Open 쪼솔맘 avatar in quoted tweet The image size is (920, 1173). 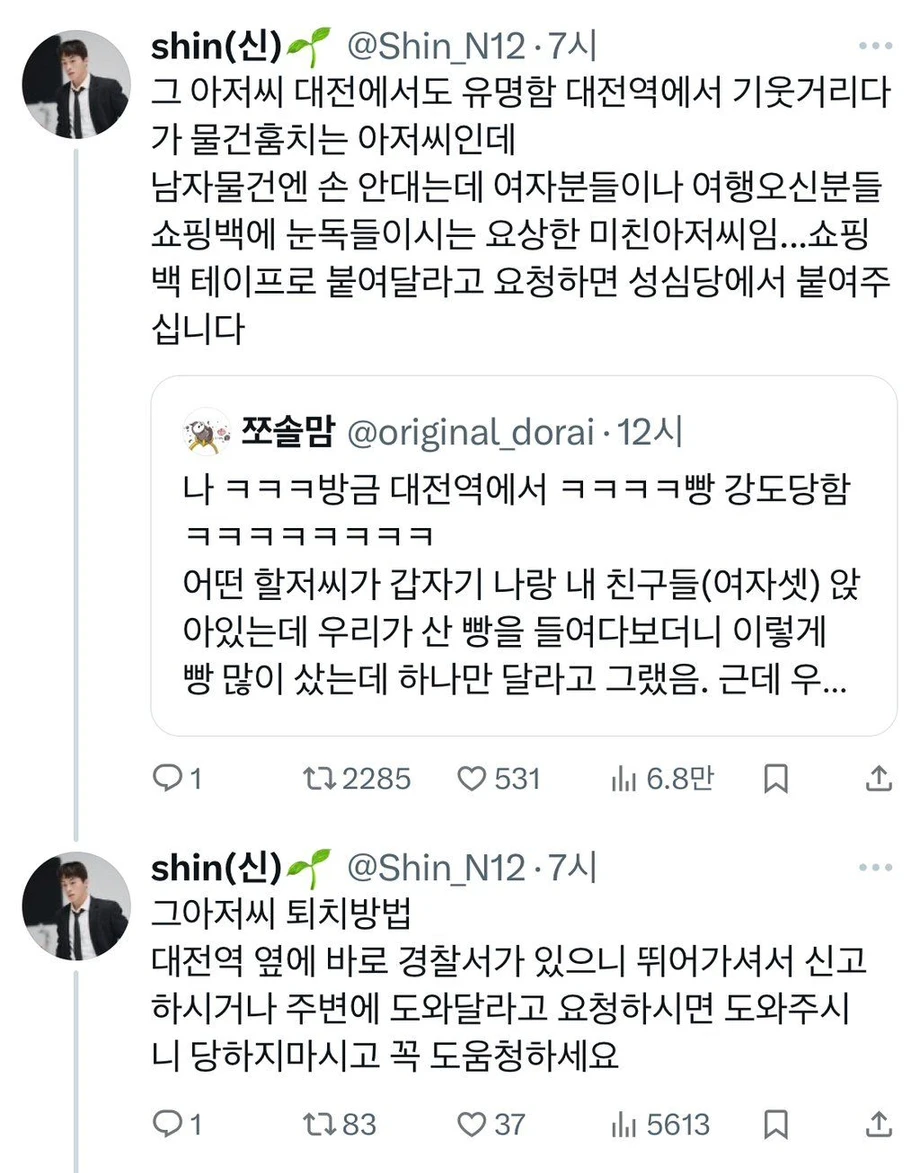pos(206,432)
